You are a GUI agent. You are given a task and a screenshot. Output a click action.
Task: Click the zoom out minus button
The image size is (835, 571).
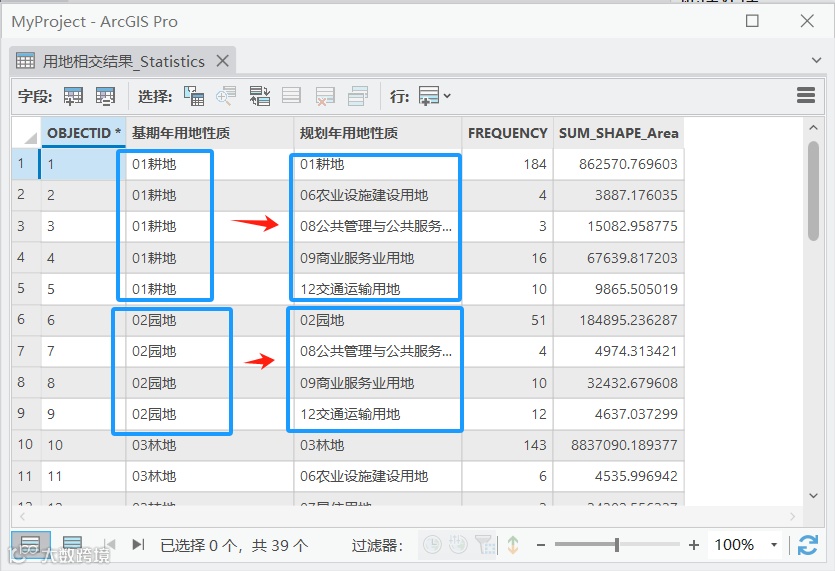(541, 545)
